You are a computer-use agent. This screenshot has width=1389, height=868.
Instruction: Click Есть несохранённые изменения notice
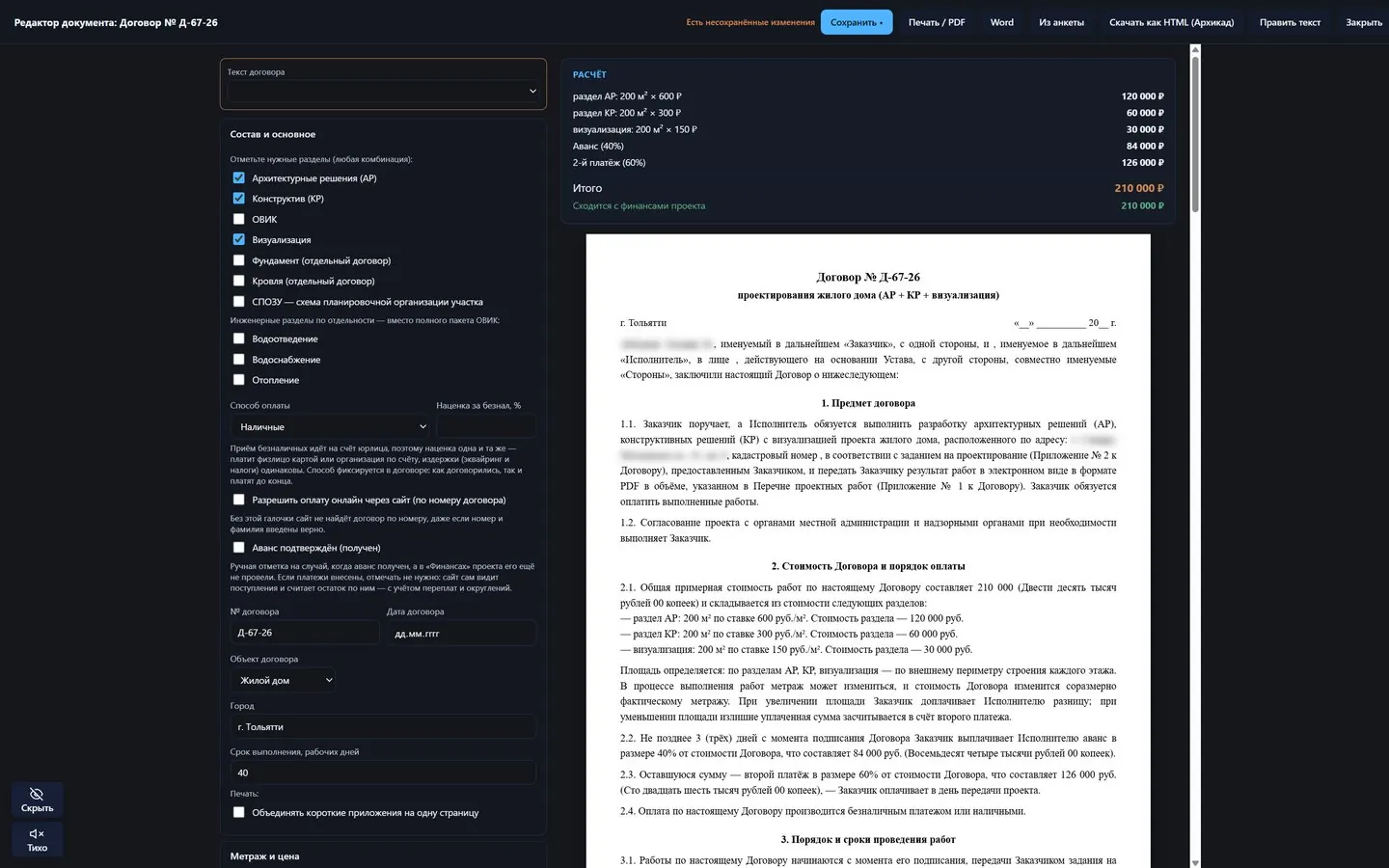coord(750,22)
